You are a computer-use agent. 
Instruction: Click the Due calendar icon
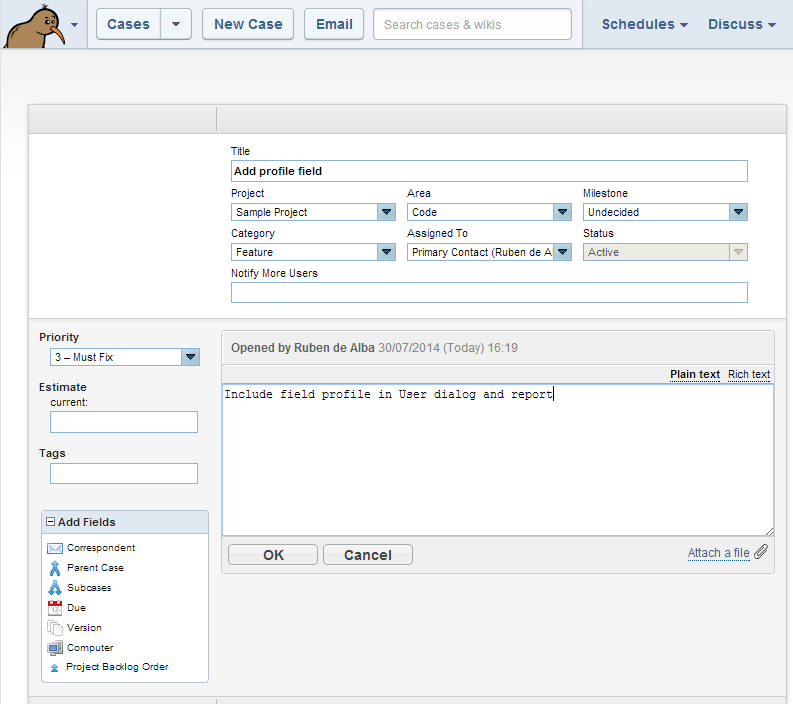coord(55,607)
